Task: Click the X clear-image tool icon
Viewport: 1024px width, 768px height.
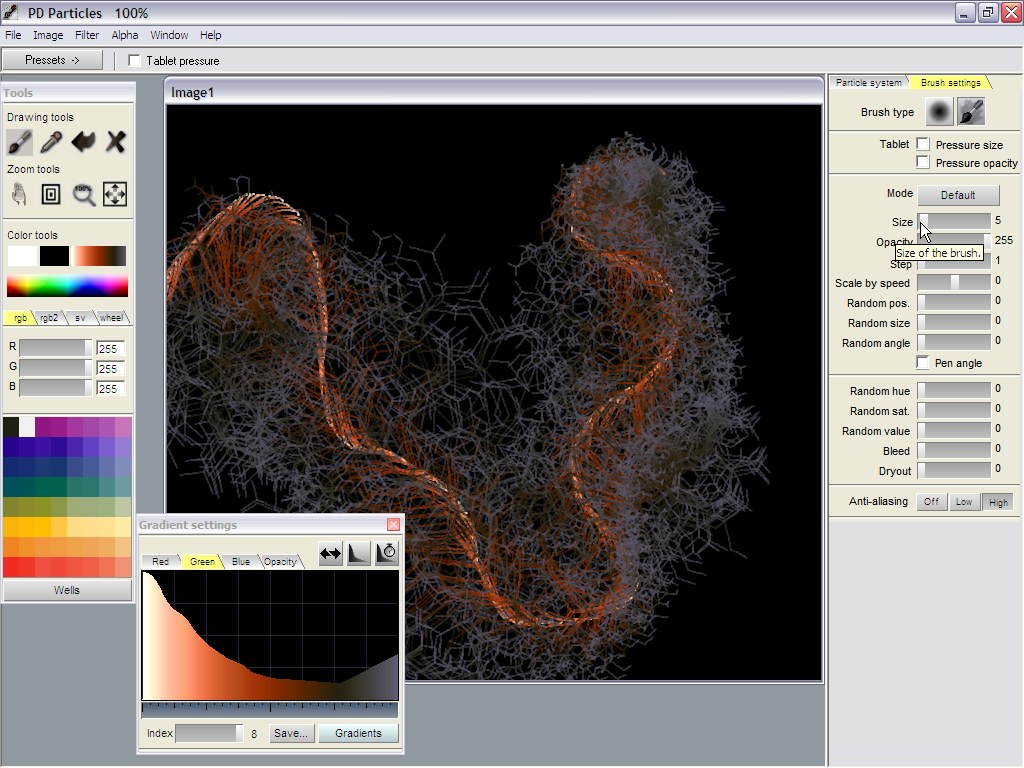Action: coord(116,142)
